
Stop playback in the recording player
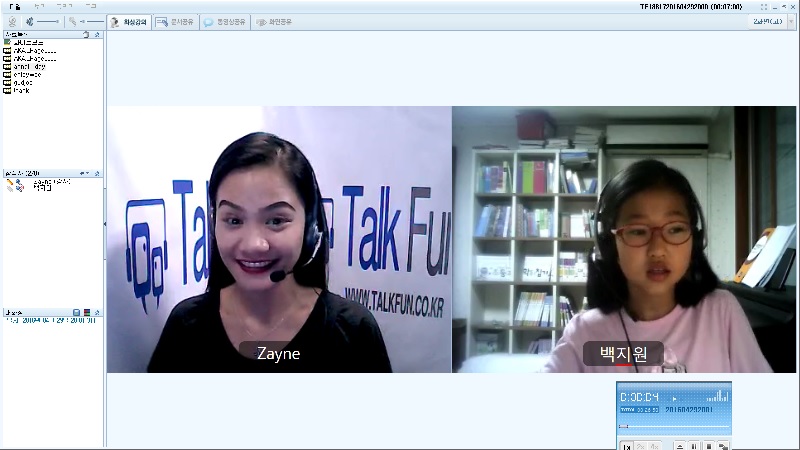(x=708, y=445)
